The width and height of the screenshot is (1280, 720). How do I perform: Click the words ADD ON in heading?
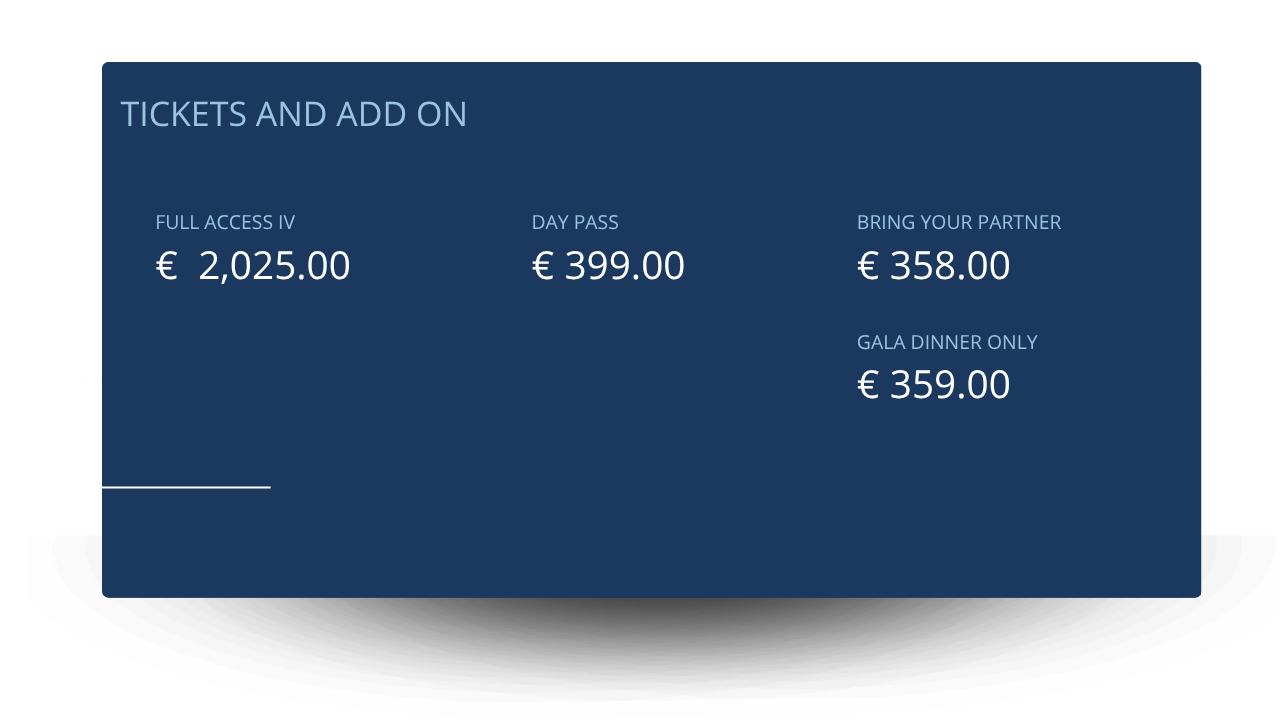tap(402, 114)
